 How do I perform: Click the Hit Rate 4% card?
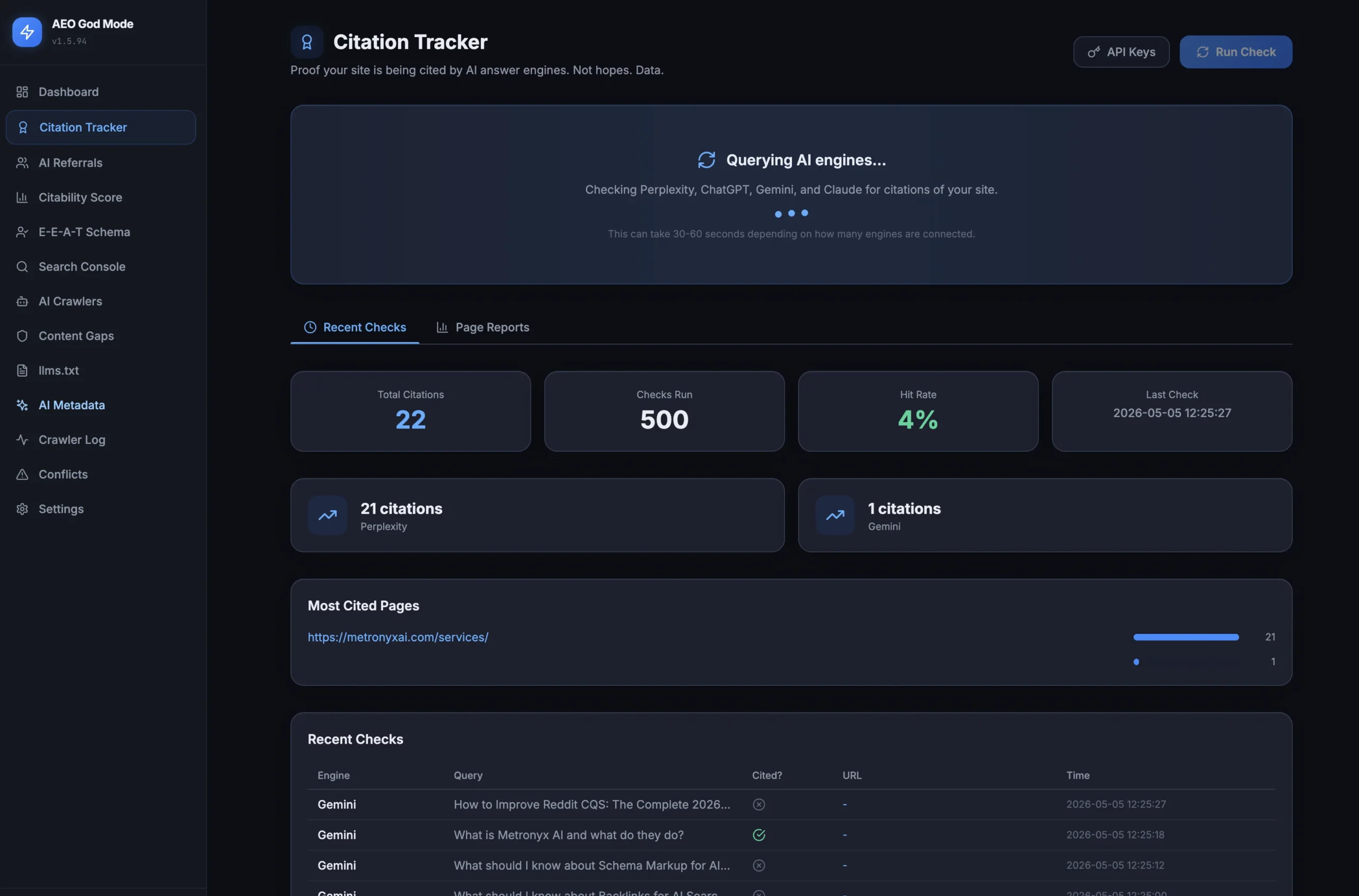pos(918,411)
